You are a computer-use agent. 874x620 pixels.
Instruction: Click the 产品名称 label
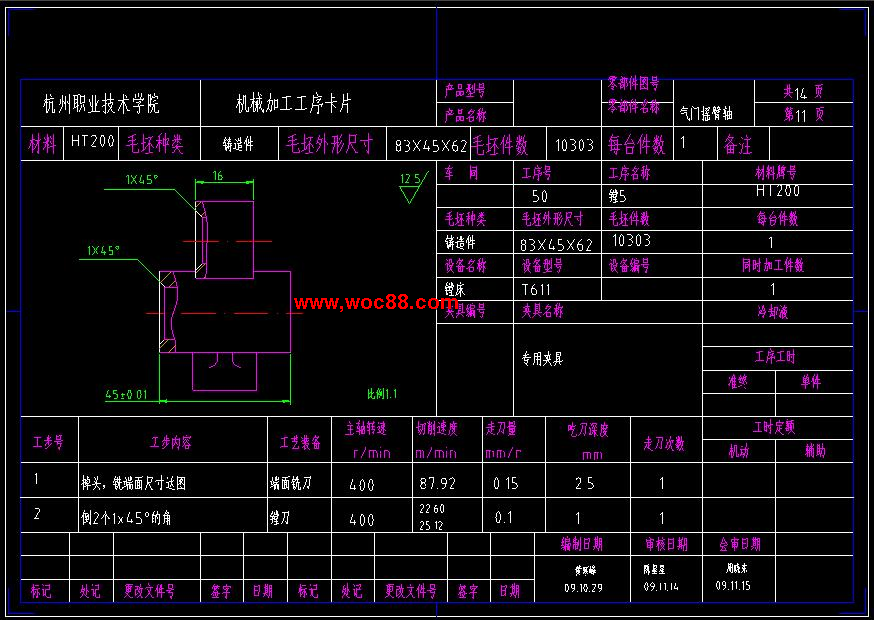point(465,115)
